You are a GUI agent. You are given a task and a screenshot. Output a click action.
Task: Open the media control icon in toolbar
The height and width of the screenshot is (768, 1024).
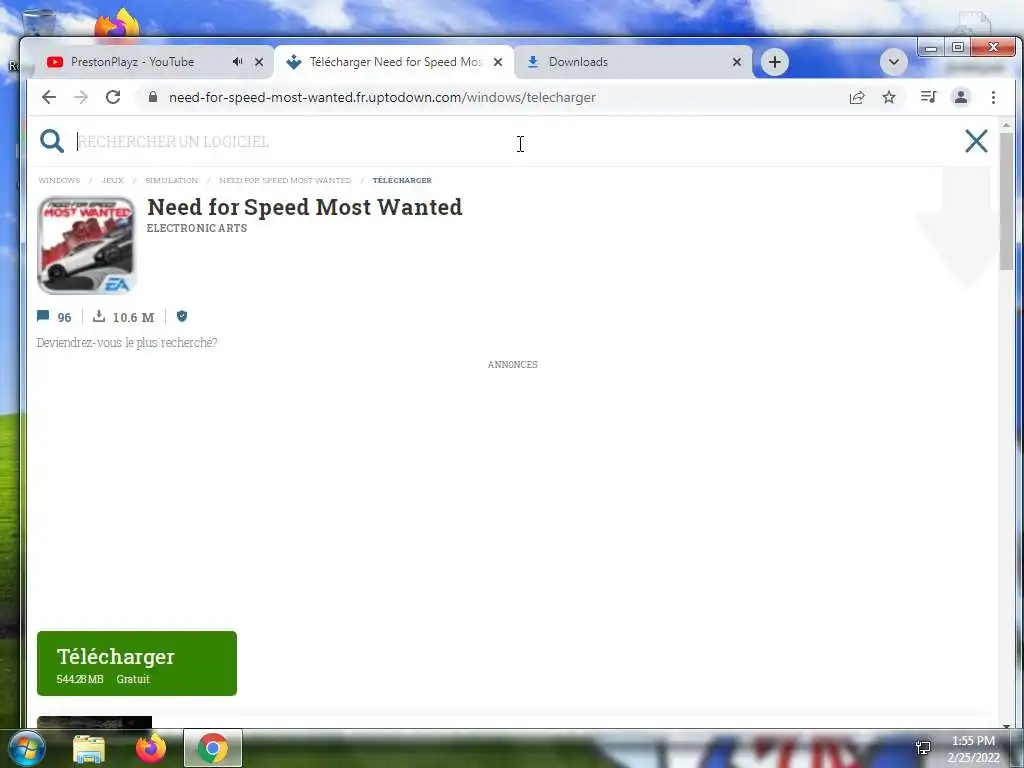[928, 97]
